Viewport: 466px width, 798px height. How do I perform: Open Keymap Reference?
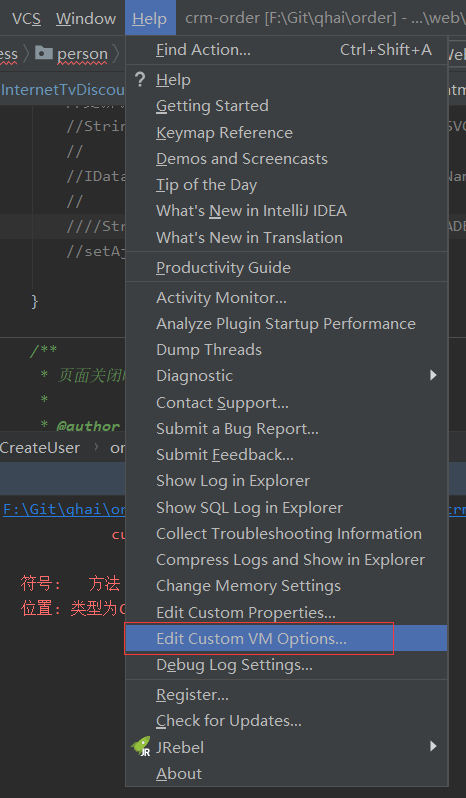286,133
